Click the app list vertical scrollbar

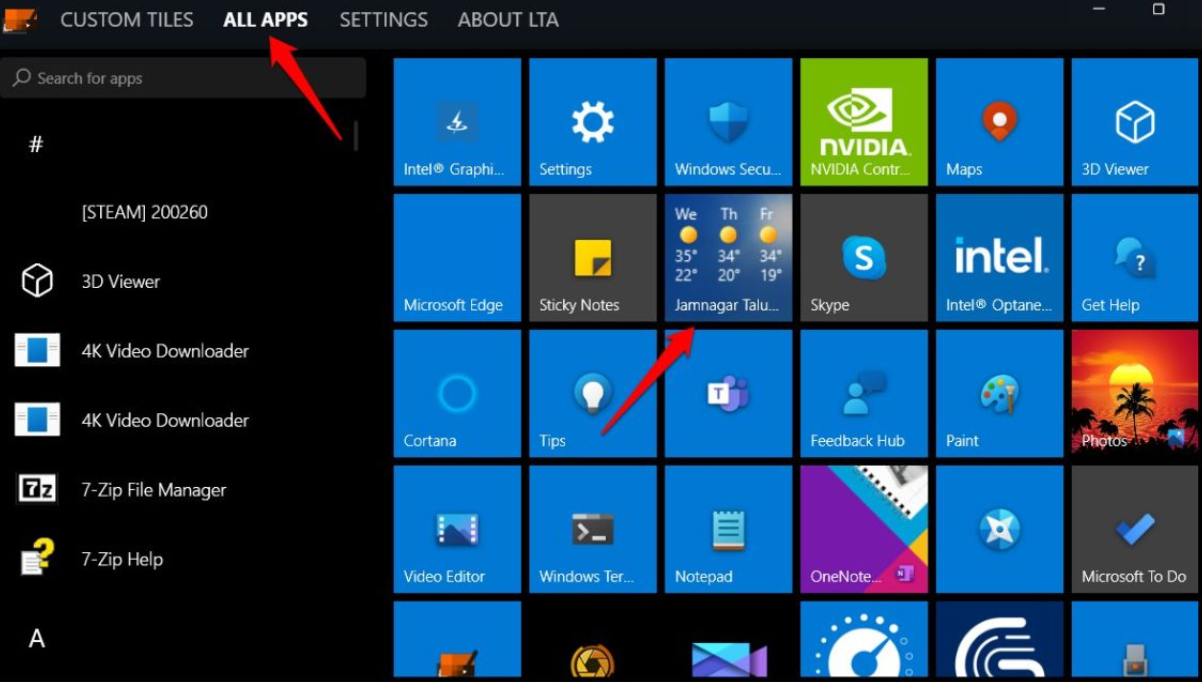pos(356,134)
